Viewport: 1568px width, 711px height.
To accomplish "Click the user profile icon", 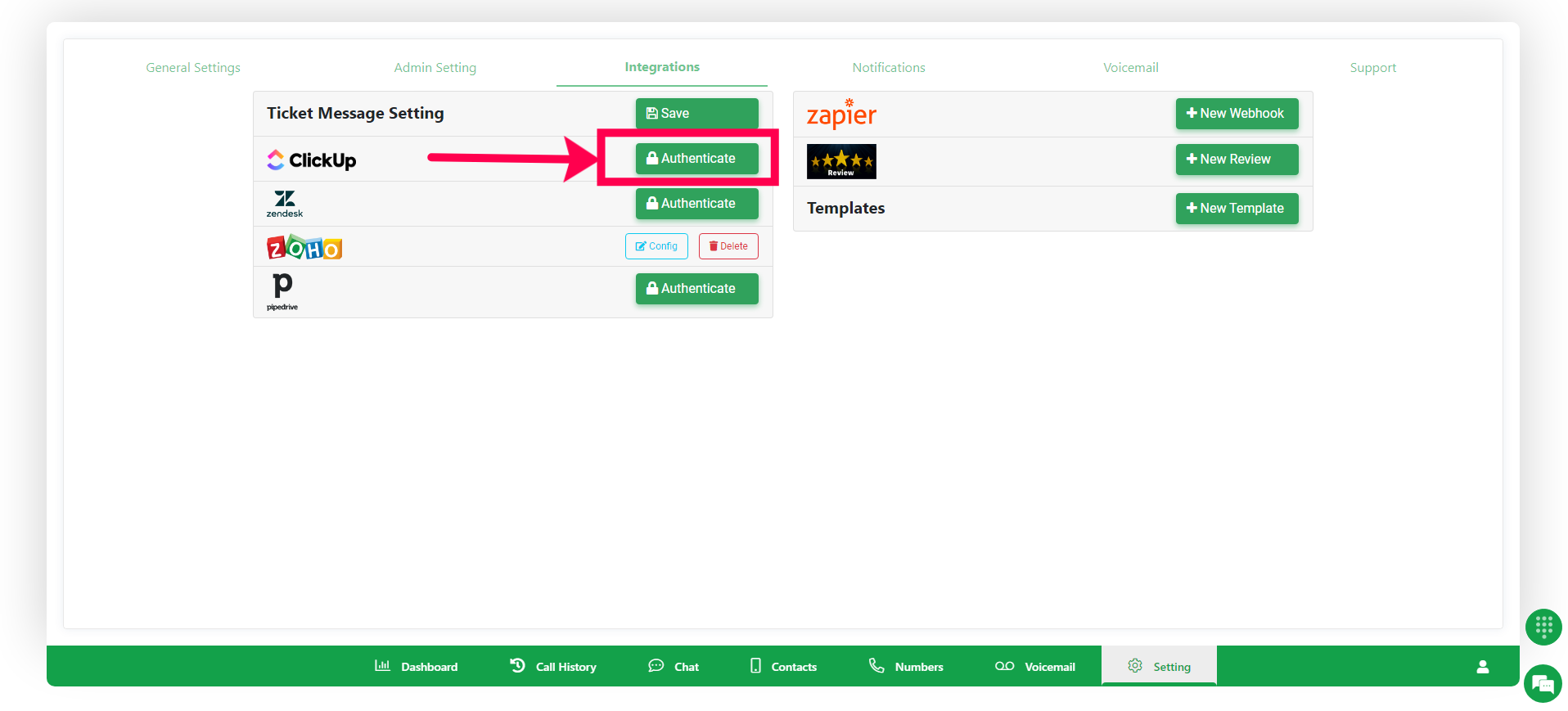I will tap(1482, 667).
